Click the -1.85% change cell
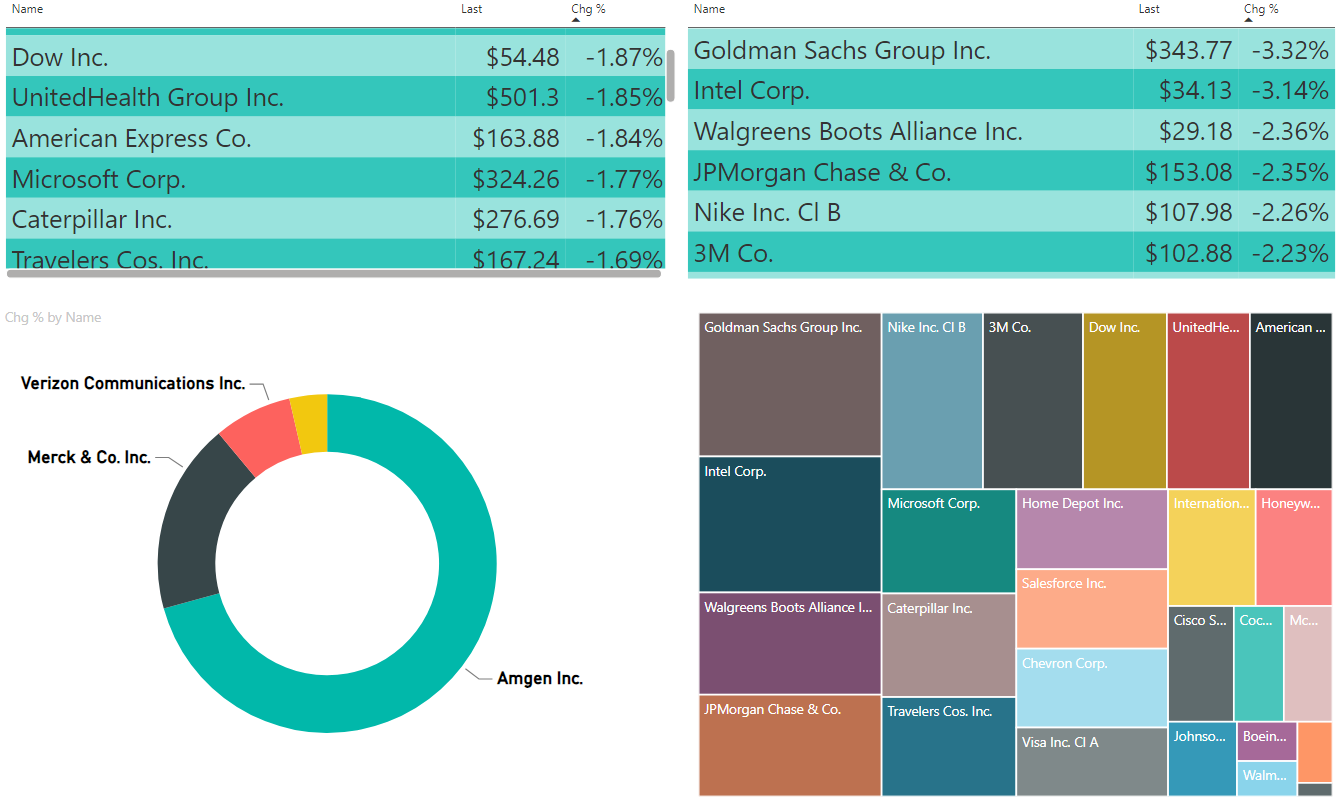Viewport: 1339px width, 800px height. click(624, 98)
